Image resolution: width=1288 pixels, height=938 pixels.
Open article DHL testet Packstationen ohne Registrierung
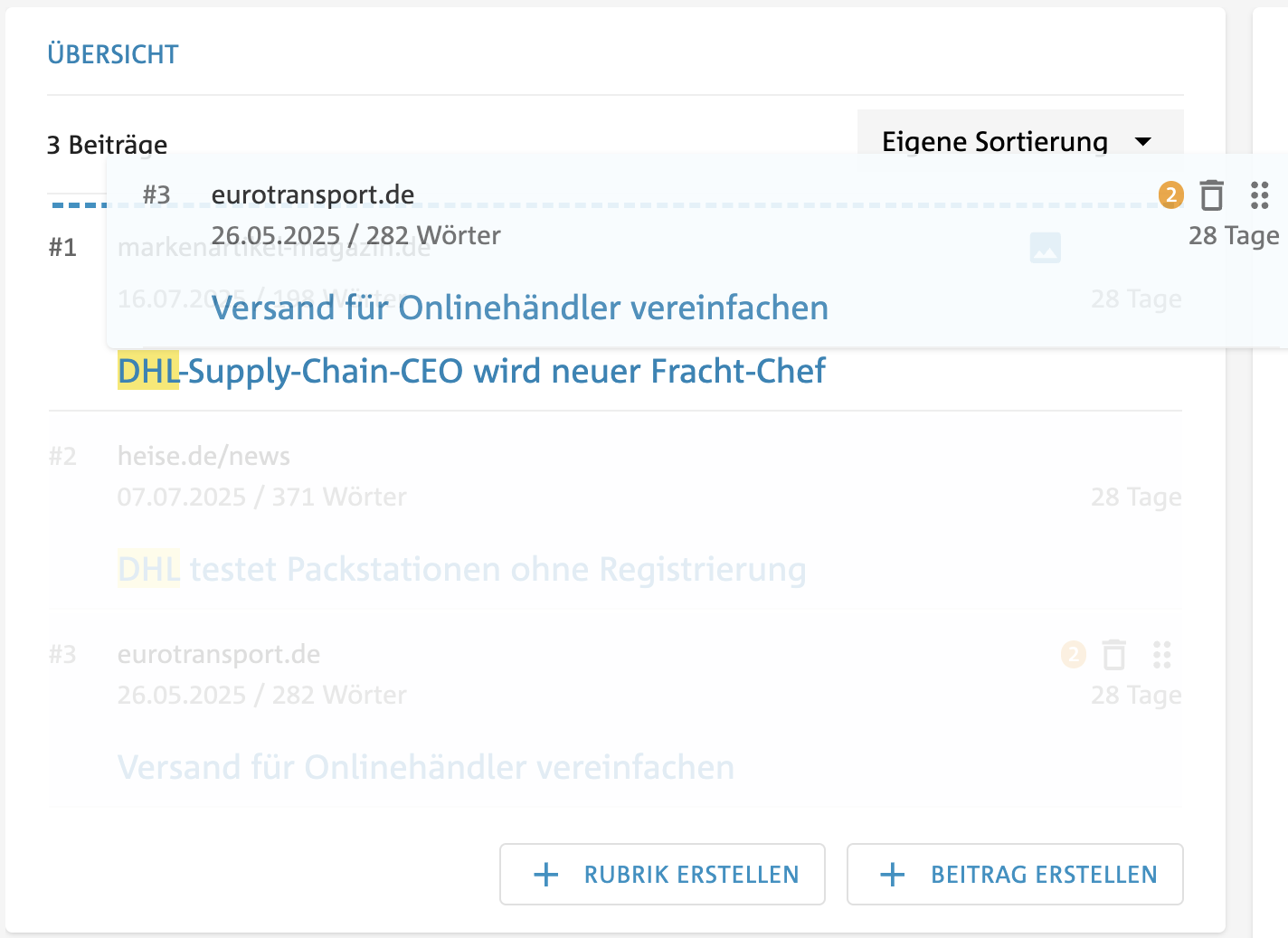pyautogui.click(x=461, y=569)
